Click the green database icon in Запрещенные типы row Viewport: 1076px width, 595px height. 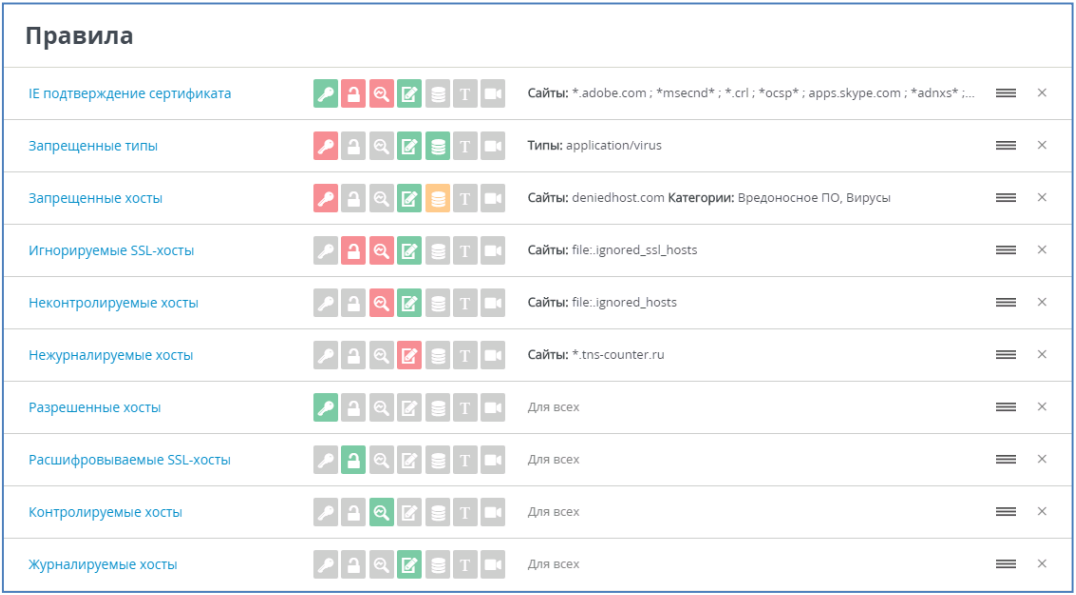[437, 146]
